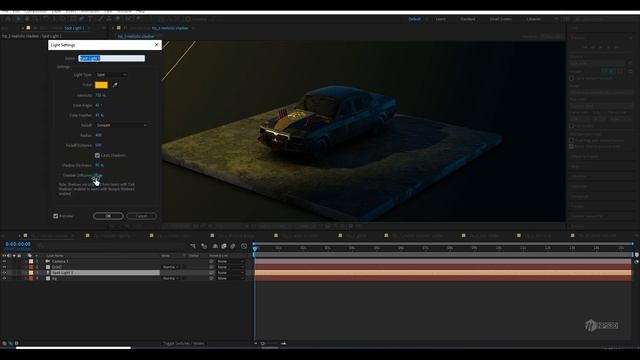Open Mode dropdown for the bg layer
The height and width of the screenshot is (360, 640).
[x=171, y=278]
